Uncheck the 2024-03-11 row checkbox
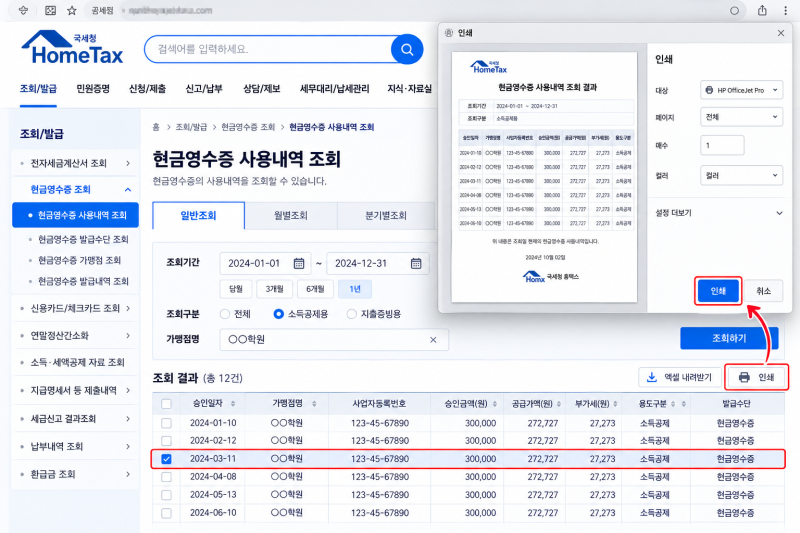800x533 pixels. pos(166,459)
